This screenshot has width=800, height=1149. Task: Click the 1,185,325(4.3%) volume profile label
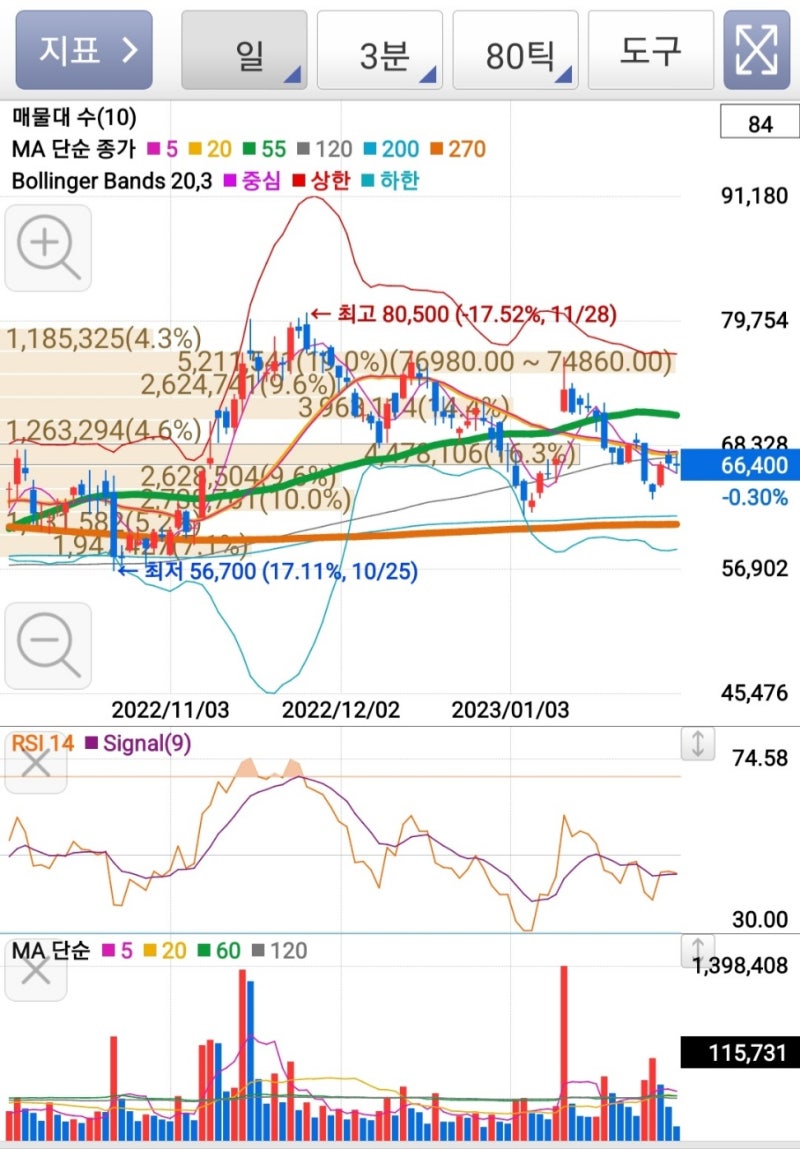click(x=104, y=339)
